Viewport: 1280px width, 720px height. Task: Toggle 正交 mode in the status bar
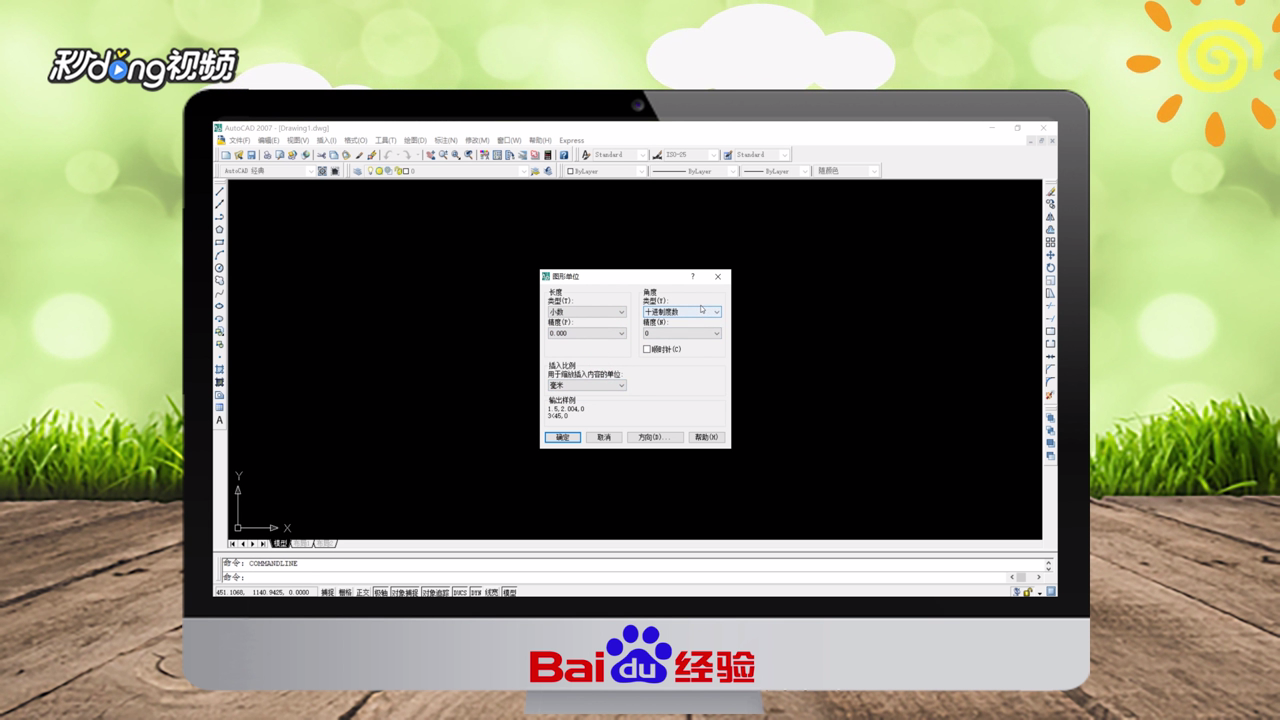point(363,590)
